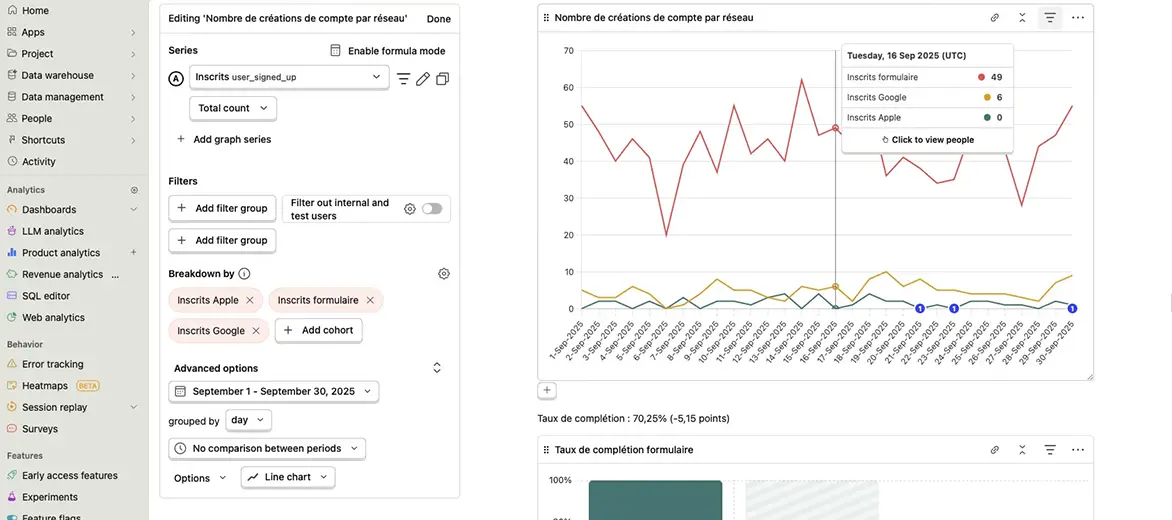Viewport: 1172px width, 520px height.
Task: Go to SQL editor in sidebar
Action: click(46, 296)
